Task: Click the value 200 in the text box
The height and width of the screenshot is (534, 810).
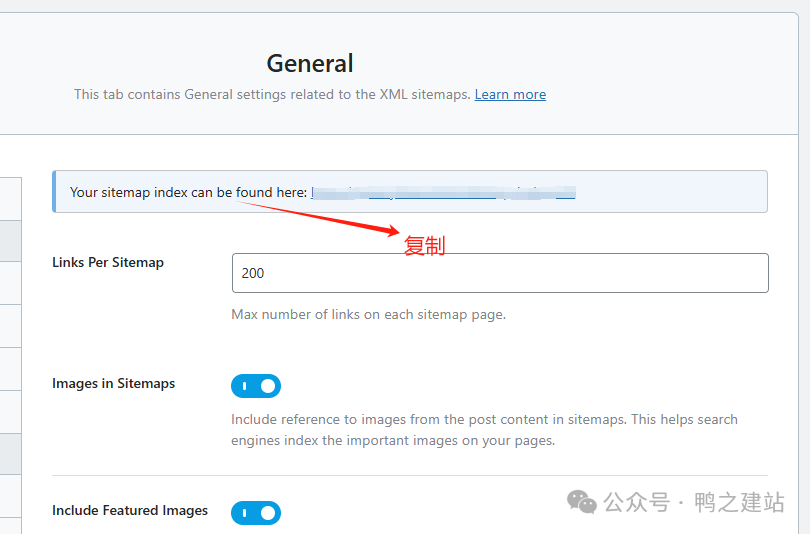Action: pyautogui.click(x=253, y=273)
